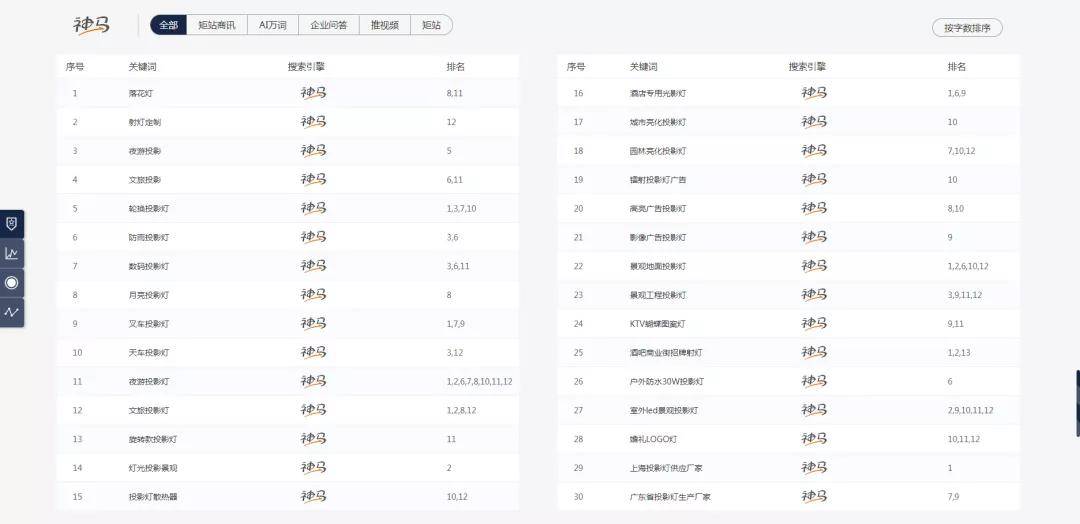Image resolution: width=1080 pixels, height=524 pixels.
Task: Click the ranking value 1,2,13
Action: [959, 353]
